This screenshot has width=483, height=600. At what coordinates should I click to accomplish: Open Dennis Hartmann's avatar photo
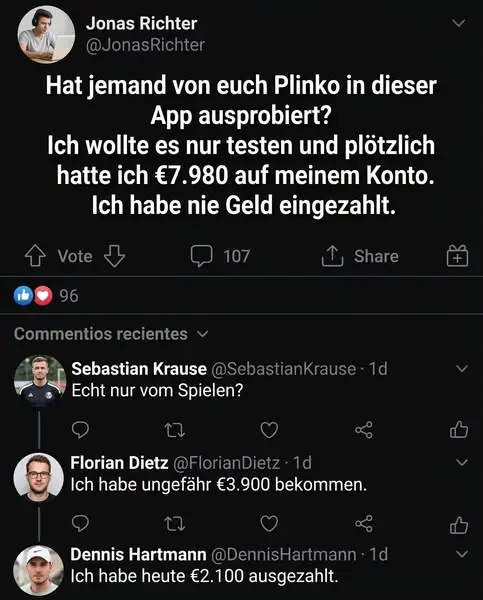38,571
